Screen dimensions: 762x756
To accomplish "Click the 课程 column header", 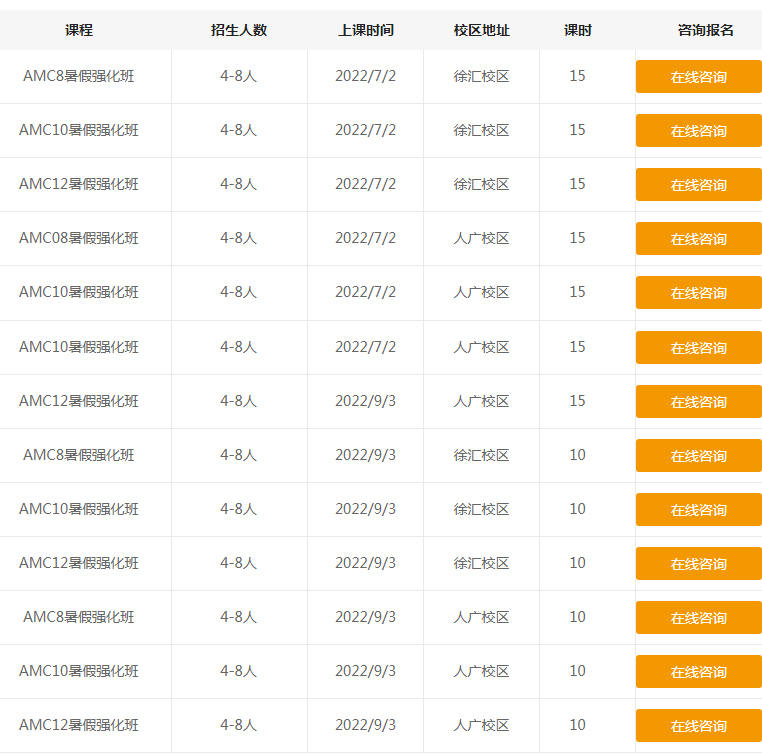I will click(x=79, y=30).
